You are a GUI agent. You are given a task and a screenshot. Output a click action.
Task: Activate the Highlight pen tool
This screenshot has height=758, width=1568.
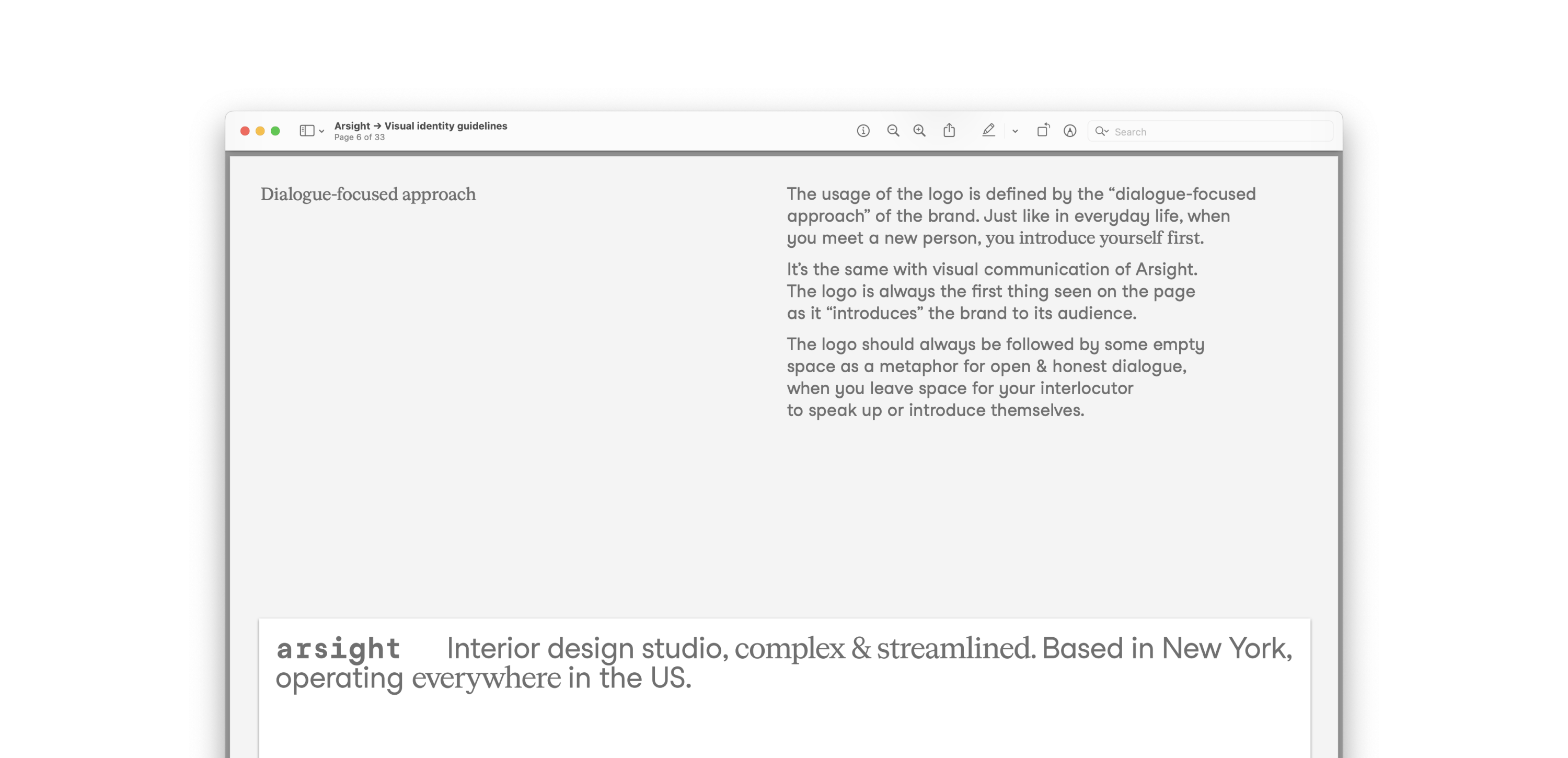[x=988, y=130]
